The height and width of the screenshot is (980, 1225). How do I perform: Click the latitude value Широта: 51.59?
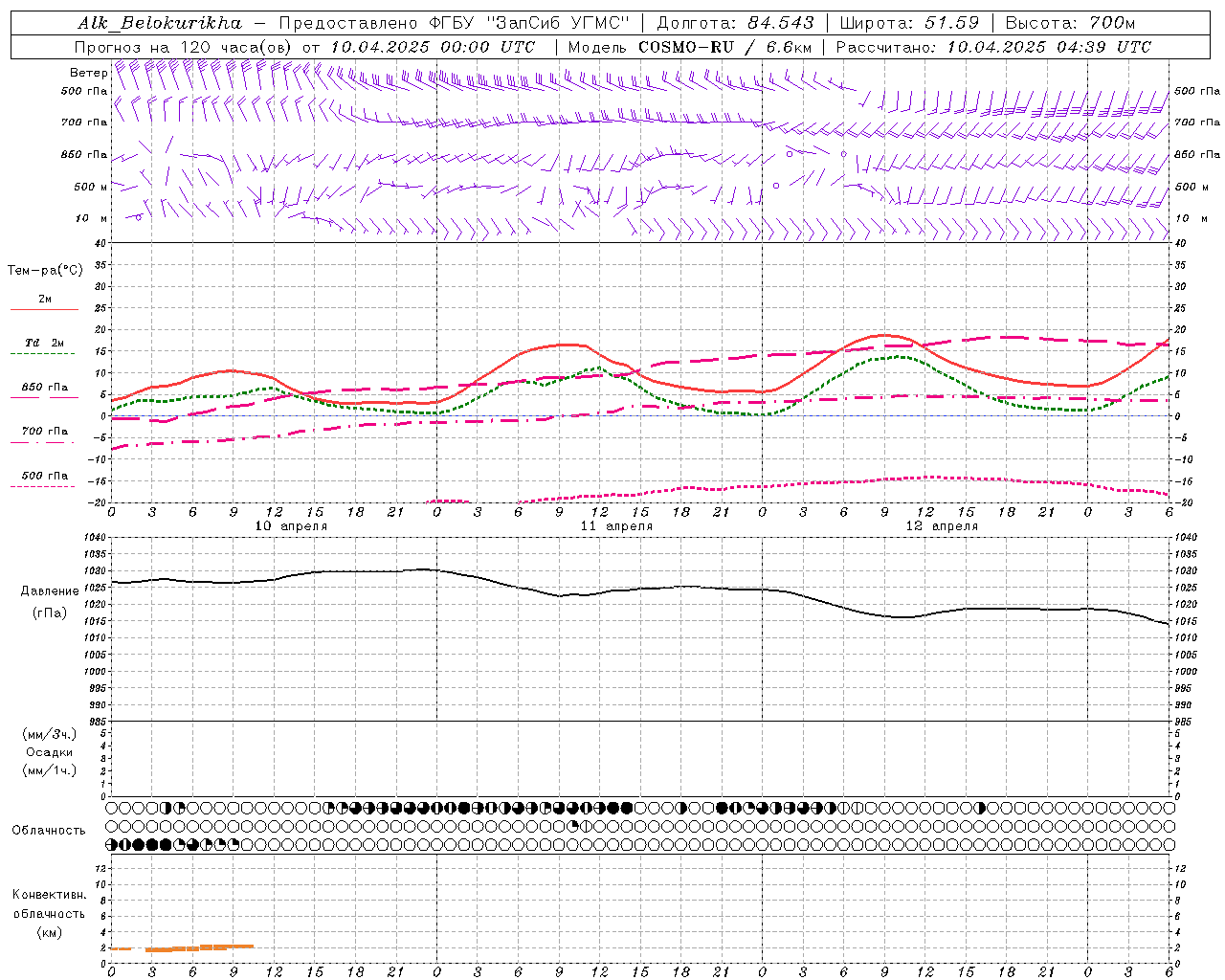click(909, 23)
